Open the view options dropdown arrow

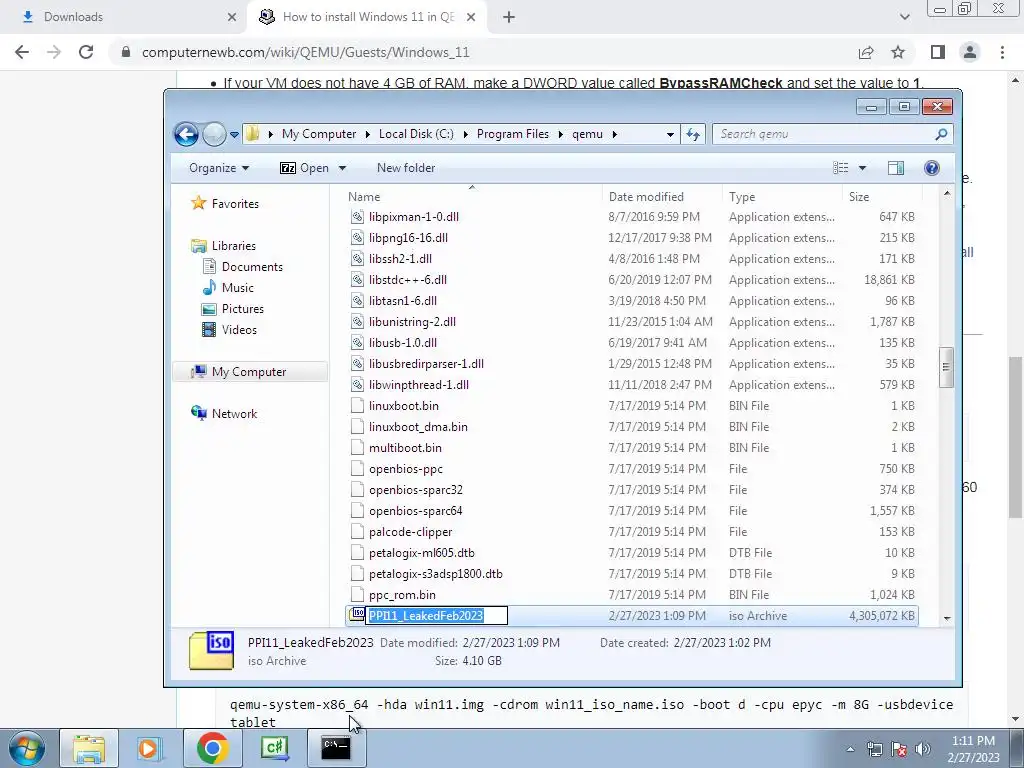862,168
